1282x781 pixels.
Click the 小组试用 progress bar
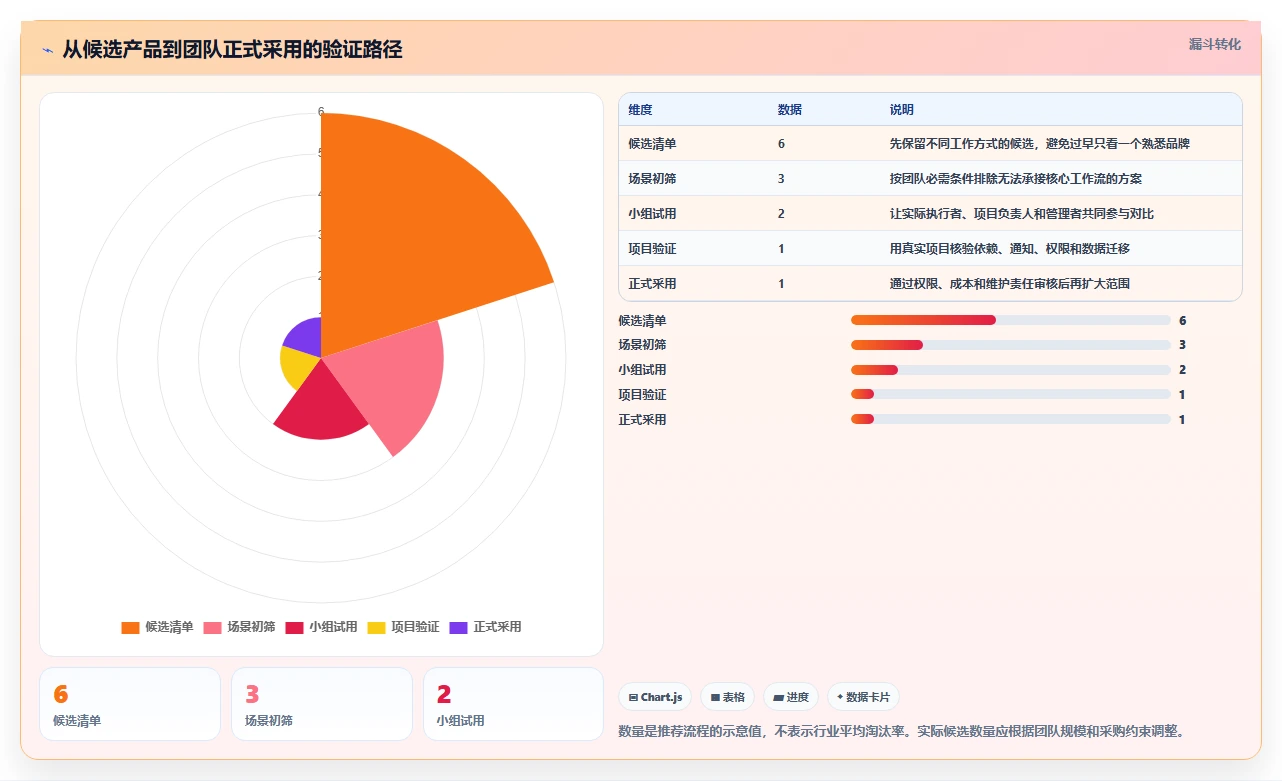(x=1010, y=370)
